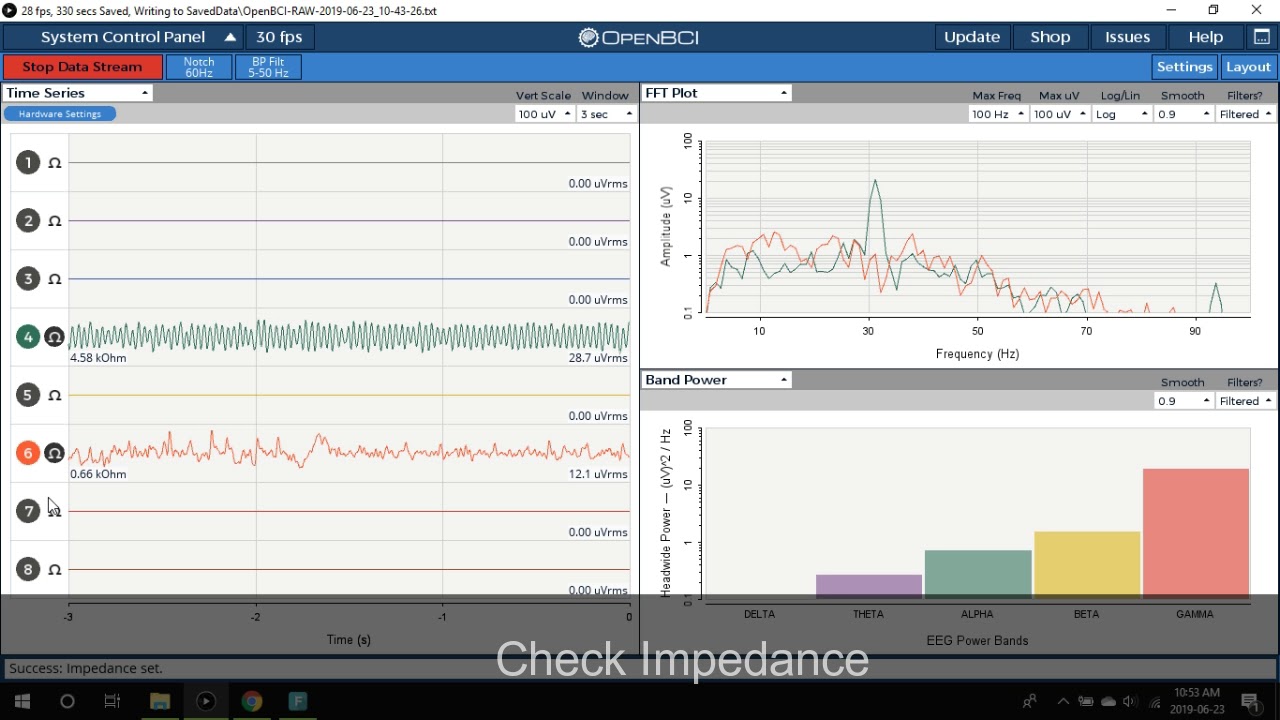The width and height of the screenshot is (1280, 720).
Task: Open FFT Plot widget selector dropdown
Action: [x=716, y=93]
